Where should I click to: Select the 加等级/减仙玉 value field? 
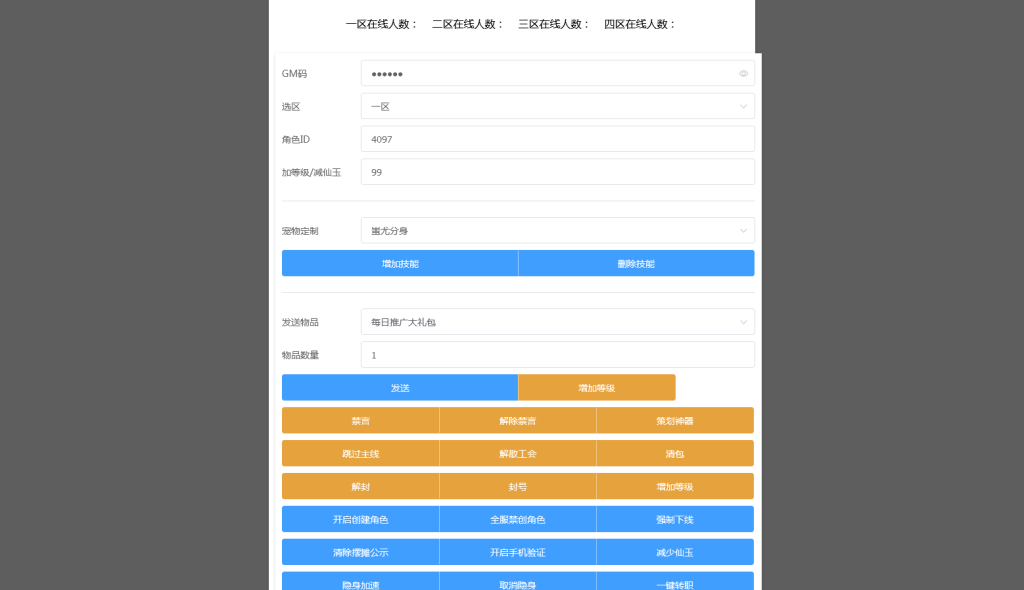[557, 171]
